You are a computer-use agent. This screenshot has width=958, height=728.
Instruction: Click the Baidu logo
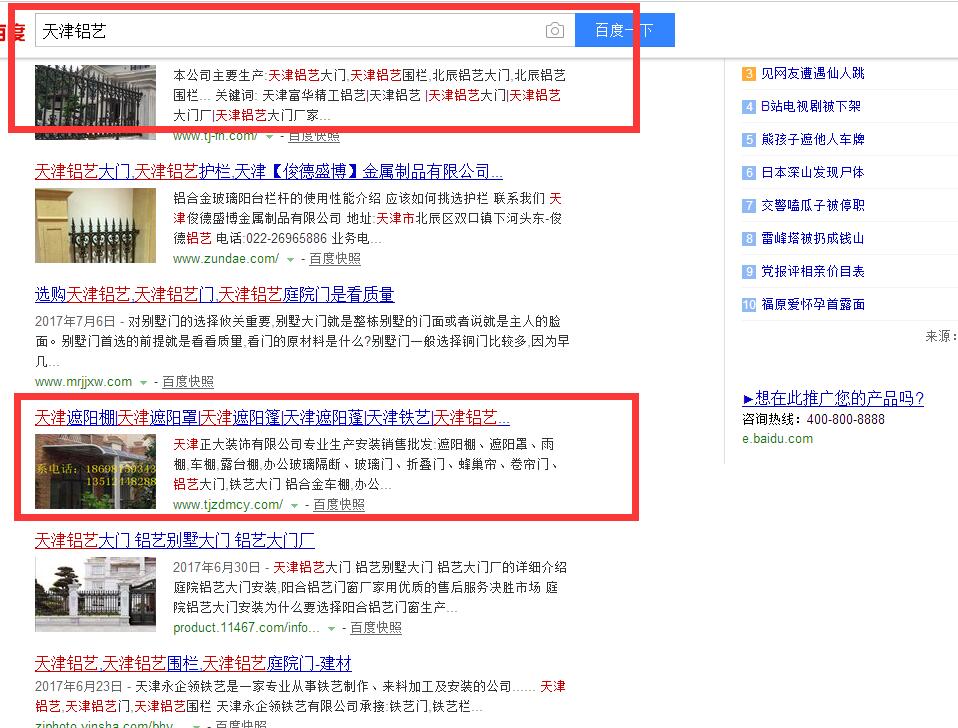tap(12, 31)
